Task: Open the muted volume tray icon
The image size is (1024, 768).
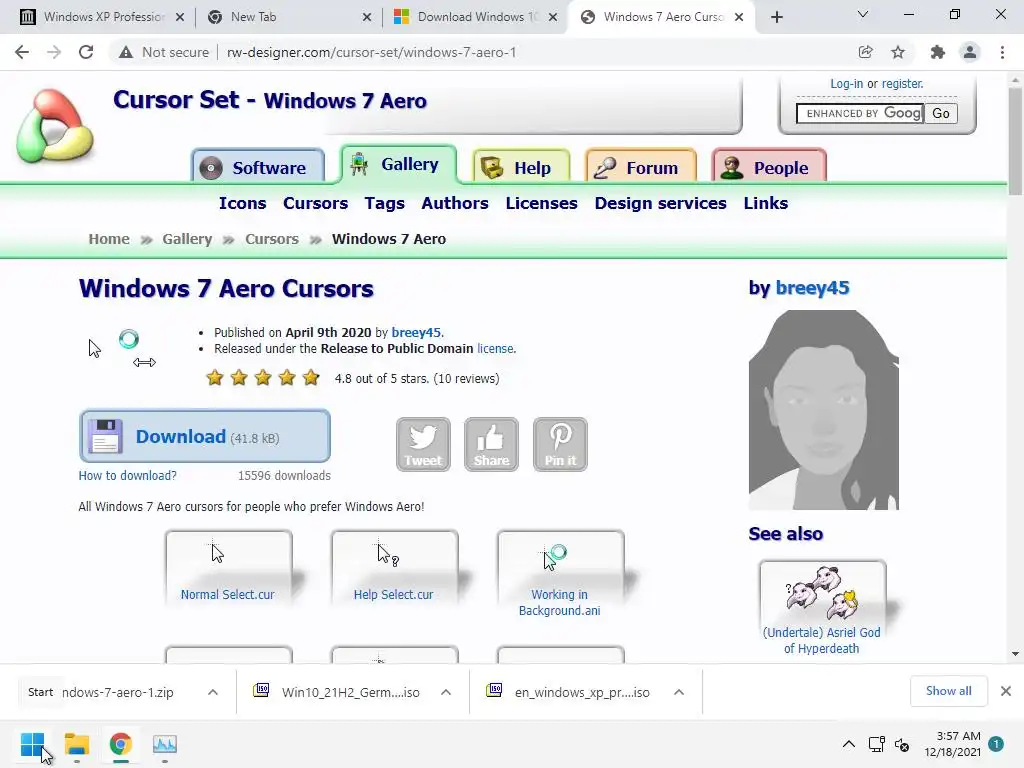Action: click(902, 744)
